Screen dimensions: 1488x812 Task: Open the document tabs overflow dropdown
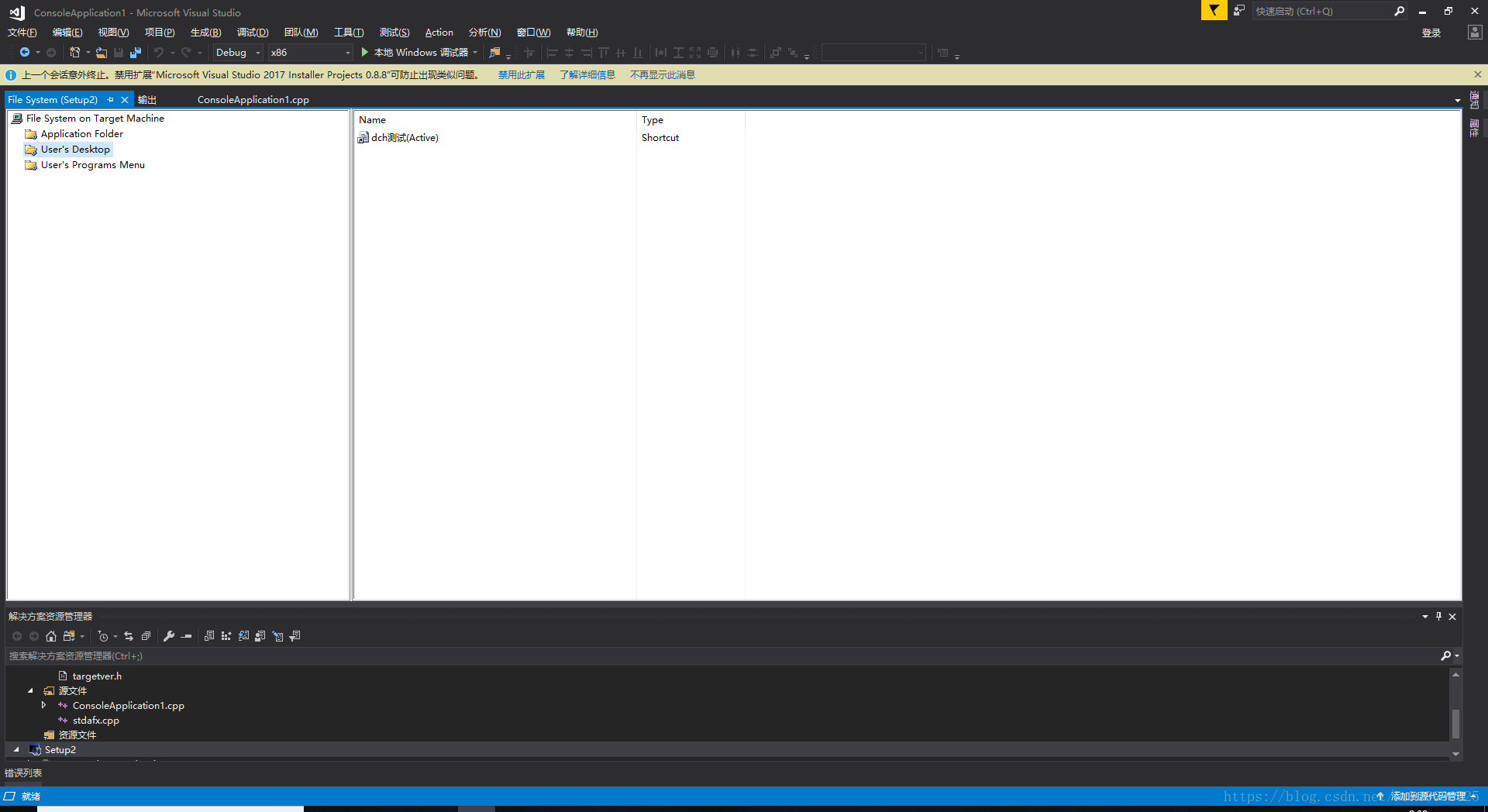[1458, 101]
